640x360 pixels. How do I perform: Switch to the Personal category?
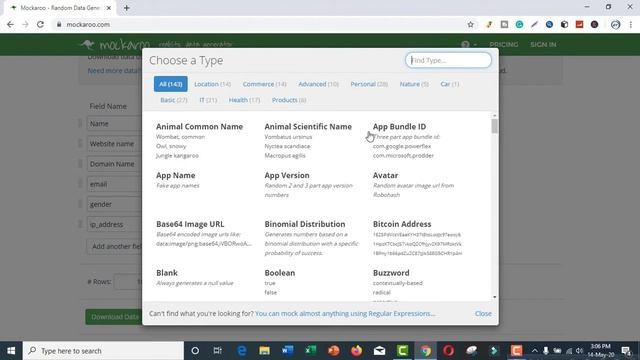[x=369, y=84]
